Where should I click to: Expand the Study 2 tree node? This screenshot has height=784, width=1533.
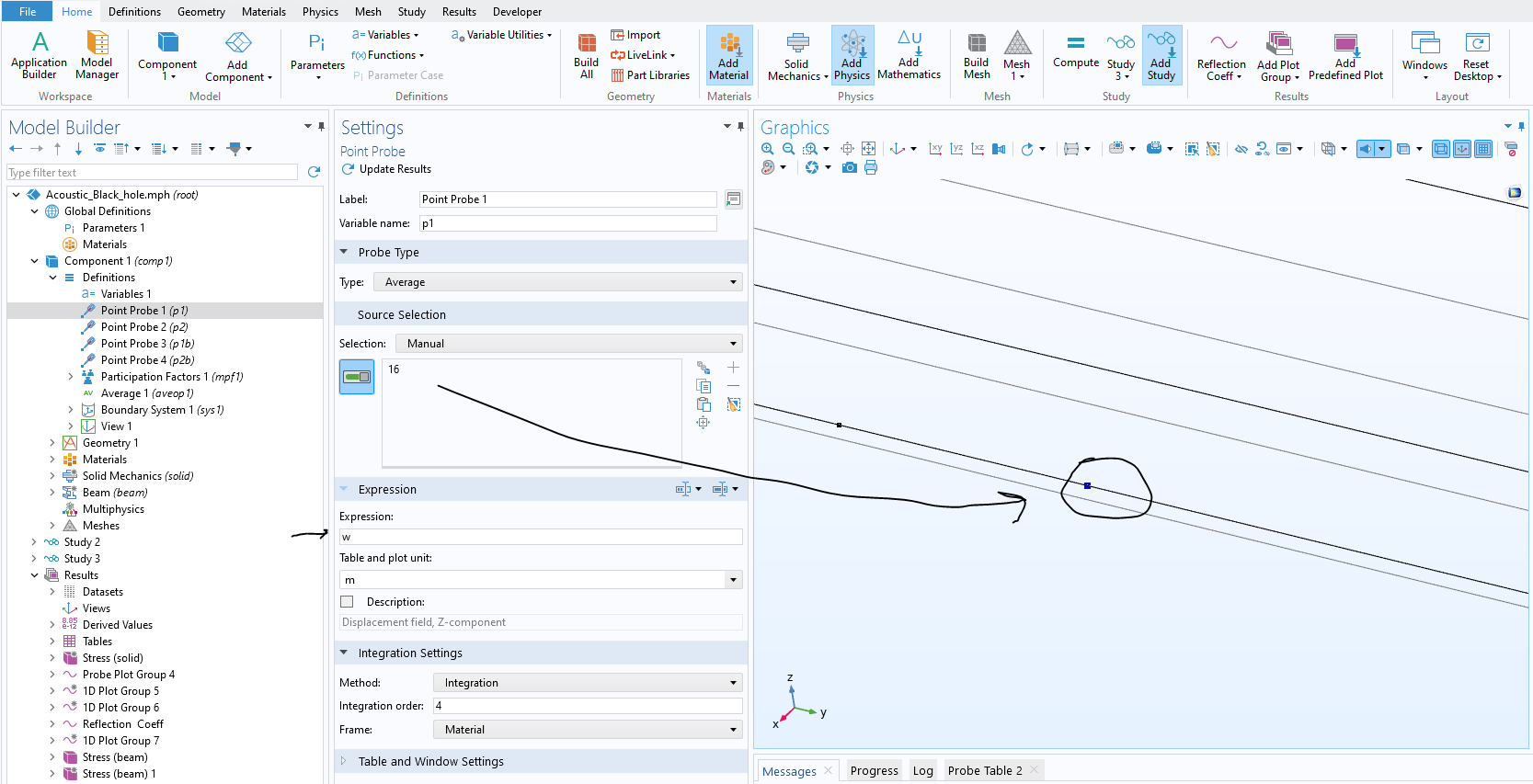pyautogui.click(x=34, y=542)
